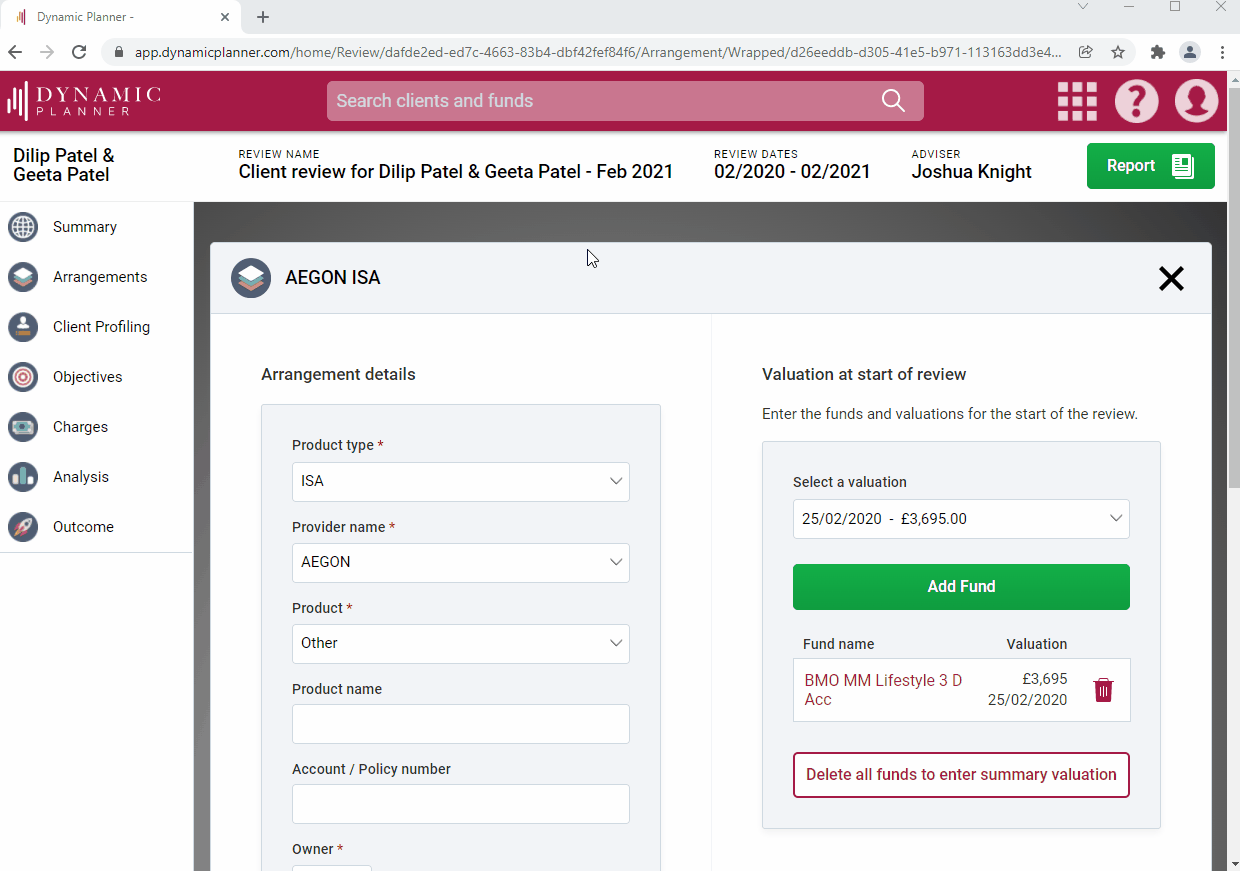Open the Product dropdown showing Other
This screenshot has height=871, width=1240.
click(x=461, y=644)
